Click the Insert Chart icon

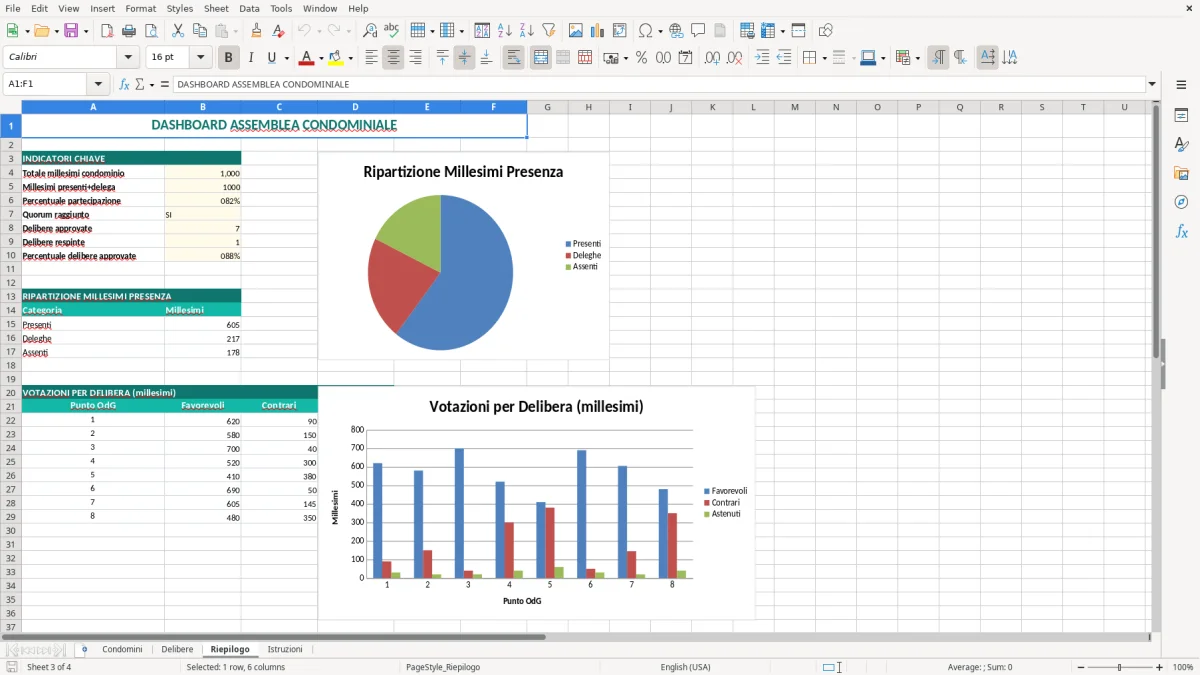point(597,31)
